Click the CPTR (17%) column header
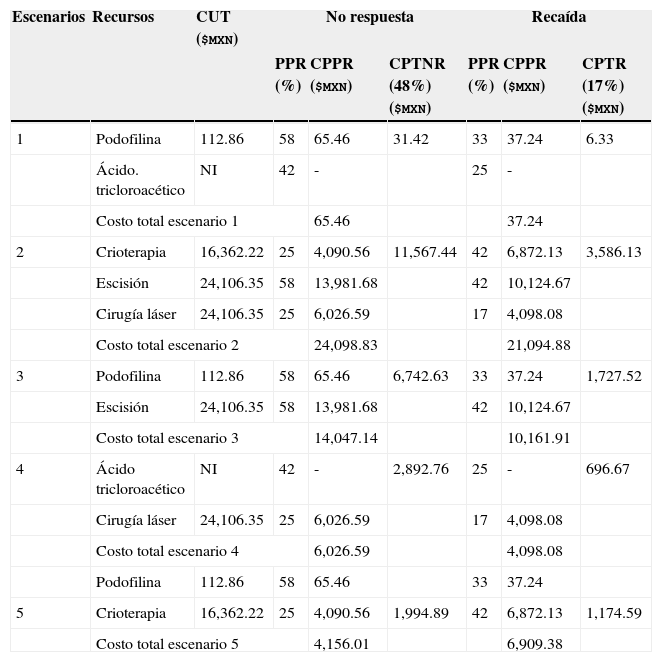The height and width of the screenshot is (662, 662). click(x=604, y=85)
